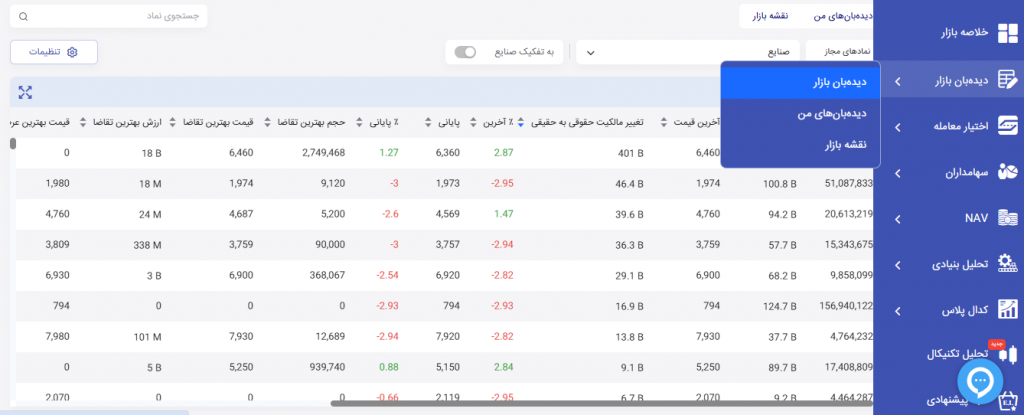Switch to the نقشه بازار top tab
The width and height of the screenshot is (1024, 415).
point(771,17)
